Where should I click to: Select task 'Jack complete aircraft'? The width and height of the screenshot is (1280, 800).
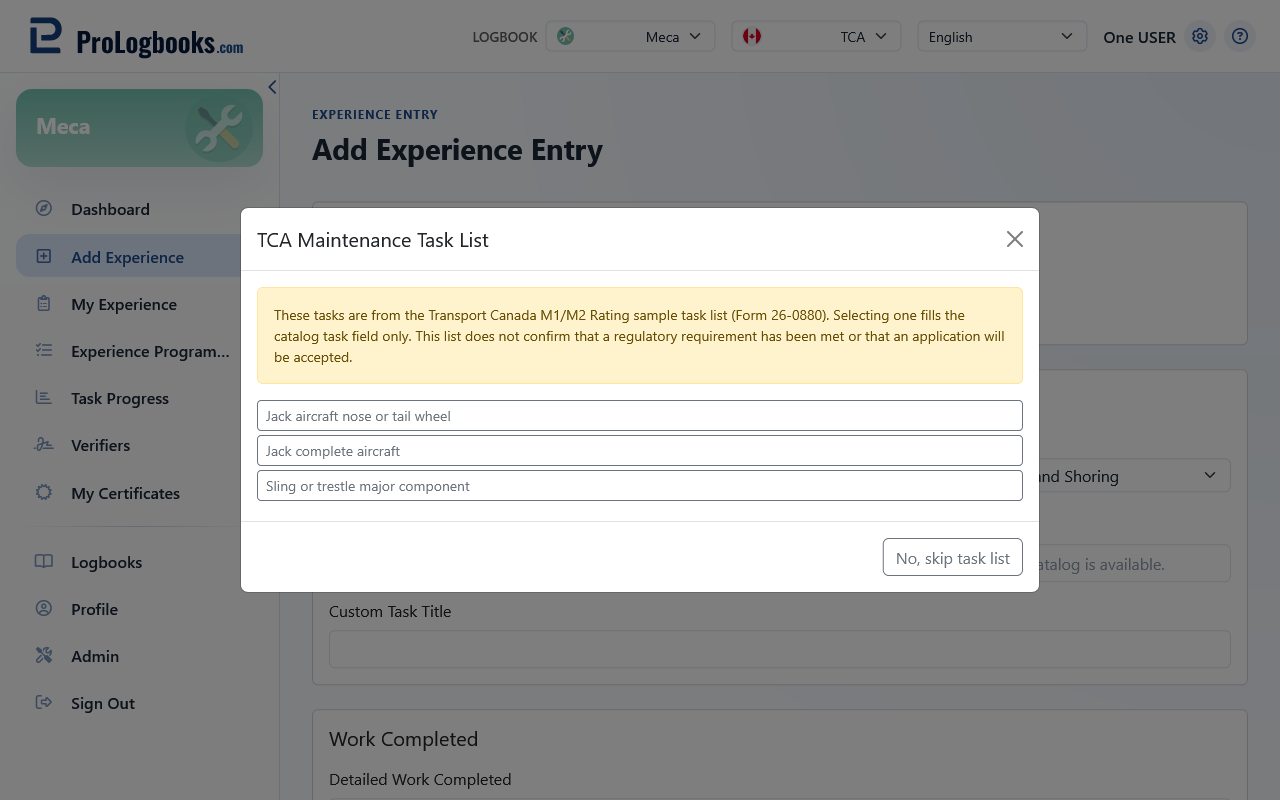(x=640, y=451)
